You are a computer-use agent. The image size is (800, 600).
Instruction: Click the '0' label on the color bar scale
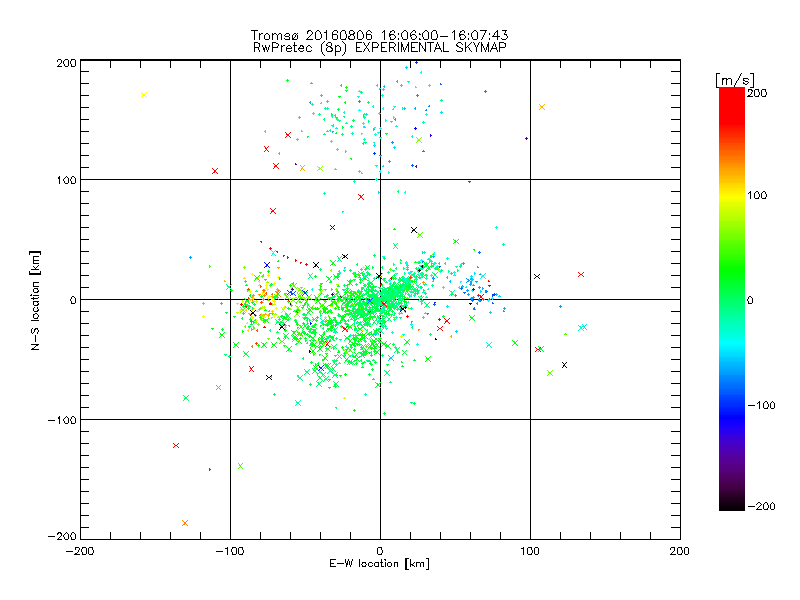[x=750, y=301]
